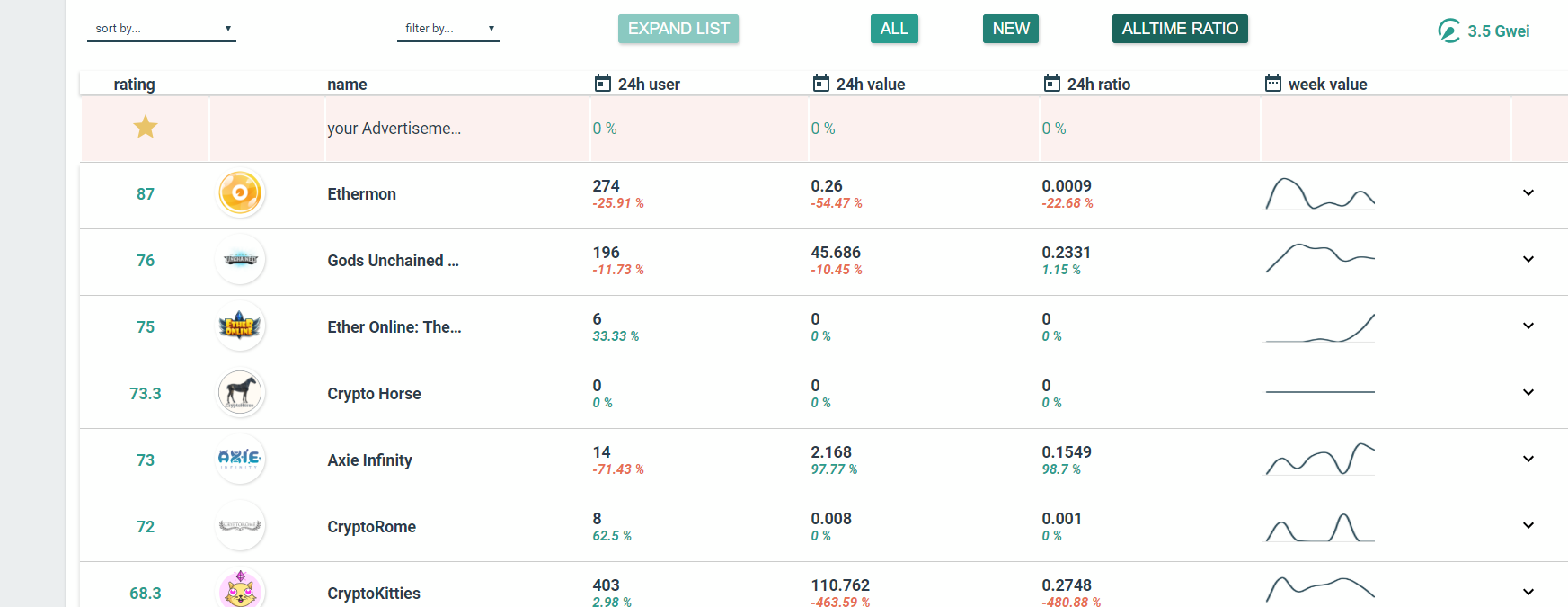1568x607 pixels.
Task: Click Axie Infinity 24h ratio 0.1549
Action: click(x=1067, y=452)
